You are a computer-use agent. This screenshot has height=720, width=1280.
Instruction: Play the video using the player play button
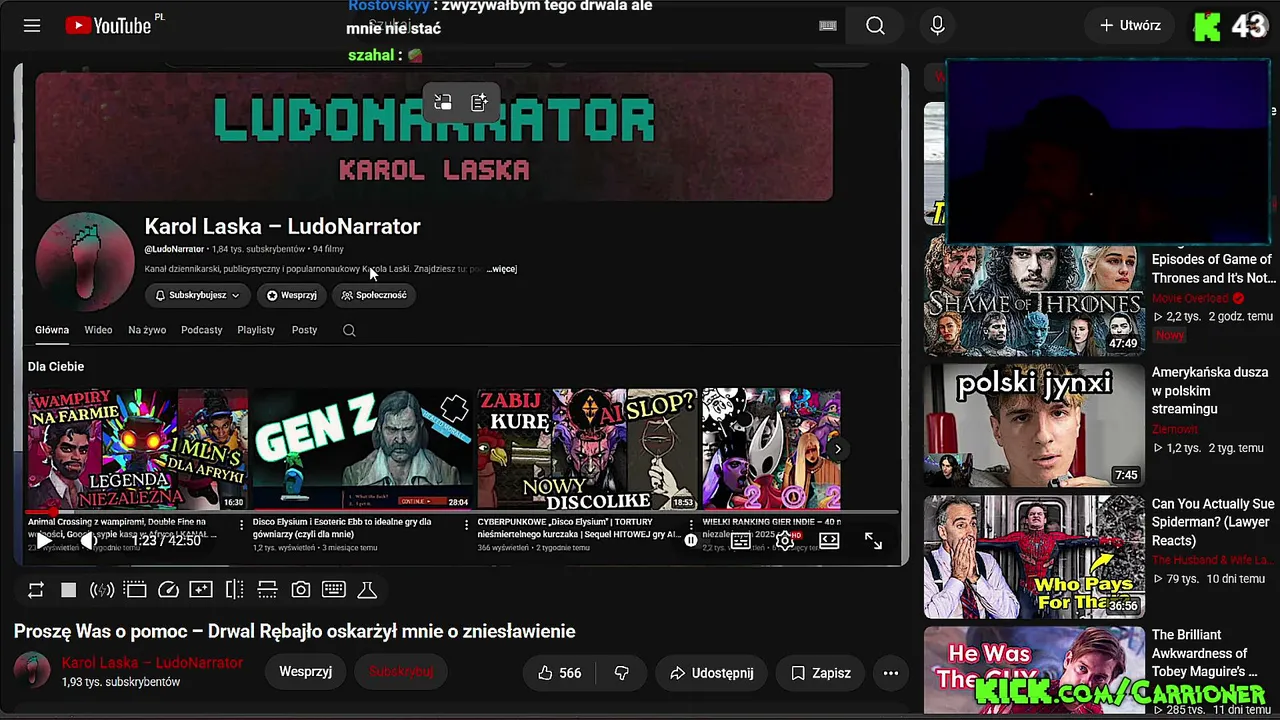pyautogui.click(x=44, y=540)
